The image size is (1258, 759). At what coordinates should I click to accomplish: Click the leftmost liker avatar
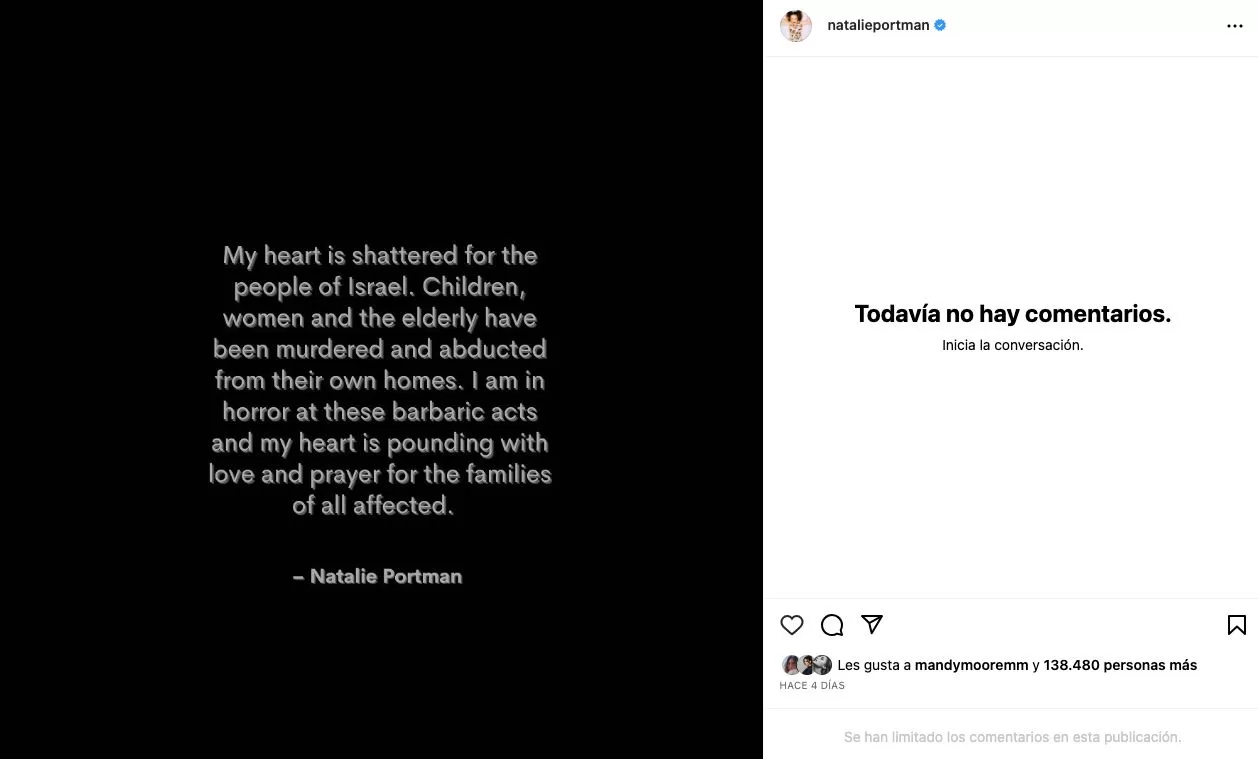coord(790,665)
